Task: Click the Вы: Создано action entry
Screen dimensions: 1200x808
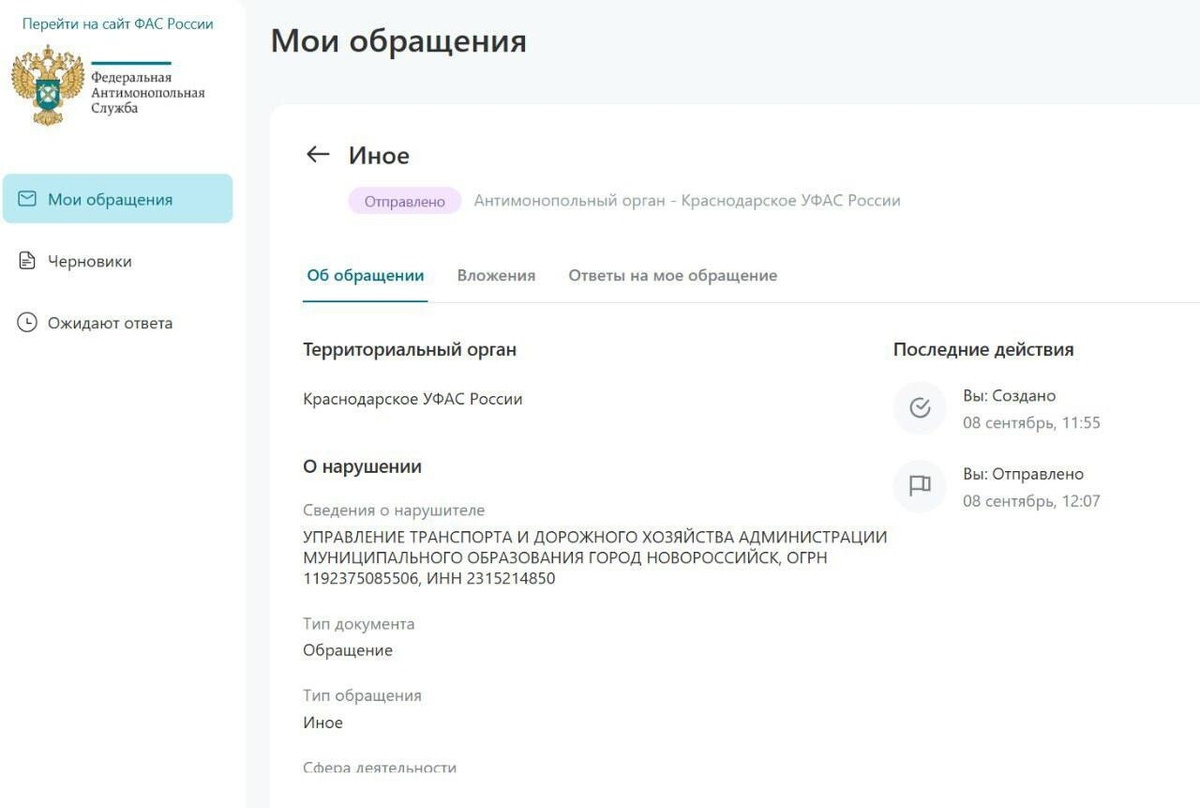Action: click(1009, 396)
